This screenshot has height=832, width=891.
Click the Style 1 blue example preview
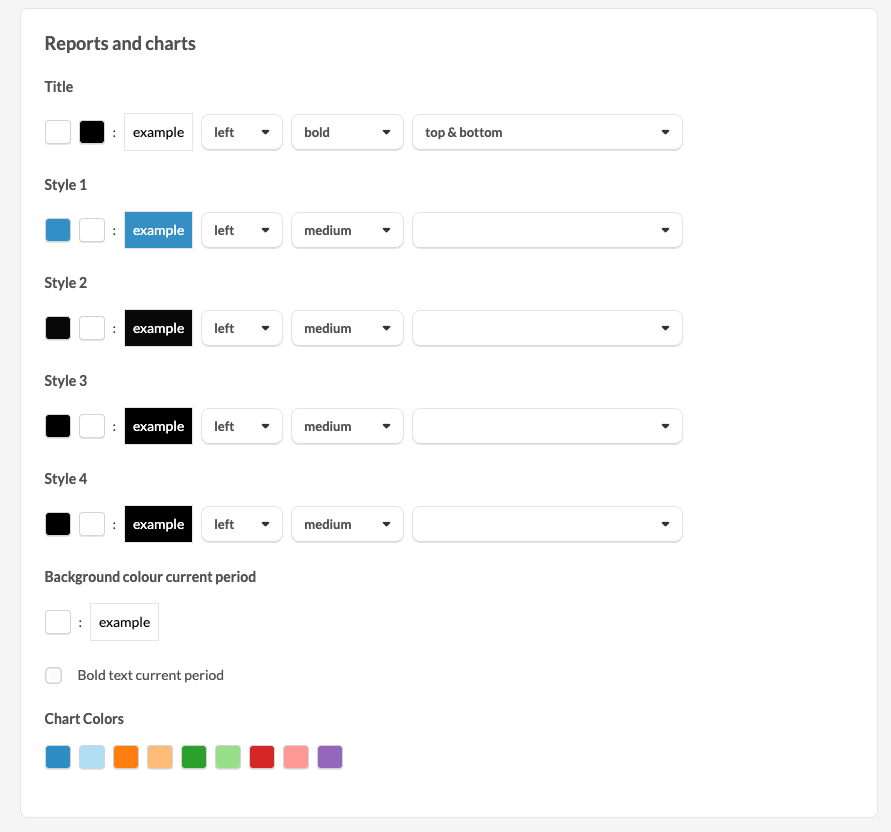(x=159, y=230)
